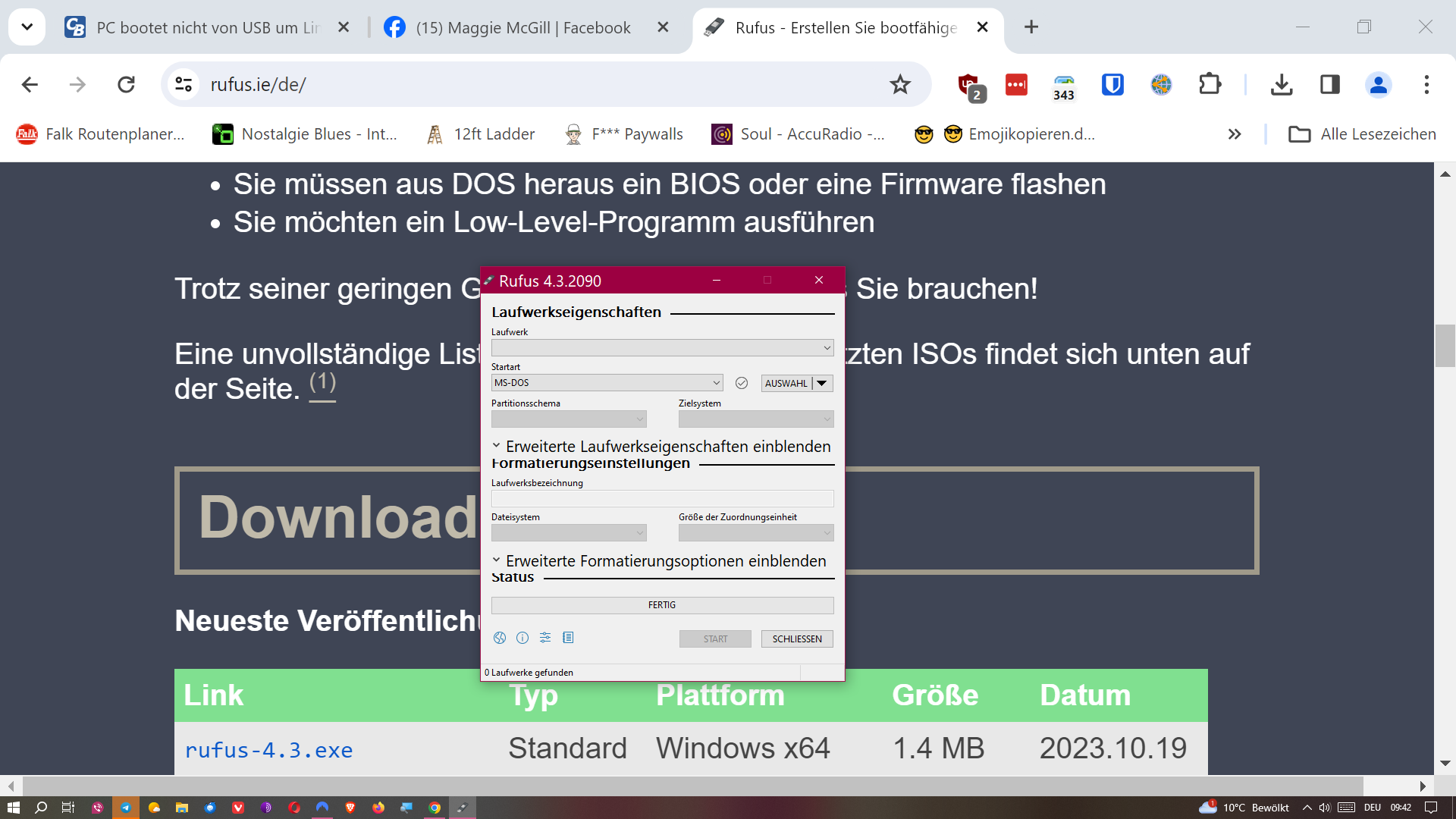Click the SCHLIESSEN button
The width and height of the screenshot is (1456, 819).
coord(796,639)
